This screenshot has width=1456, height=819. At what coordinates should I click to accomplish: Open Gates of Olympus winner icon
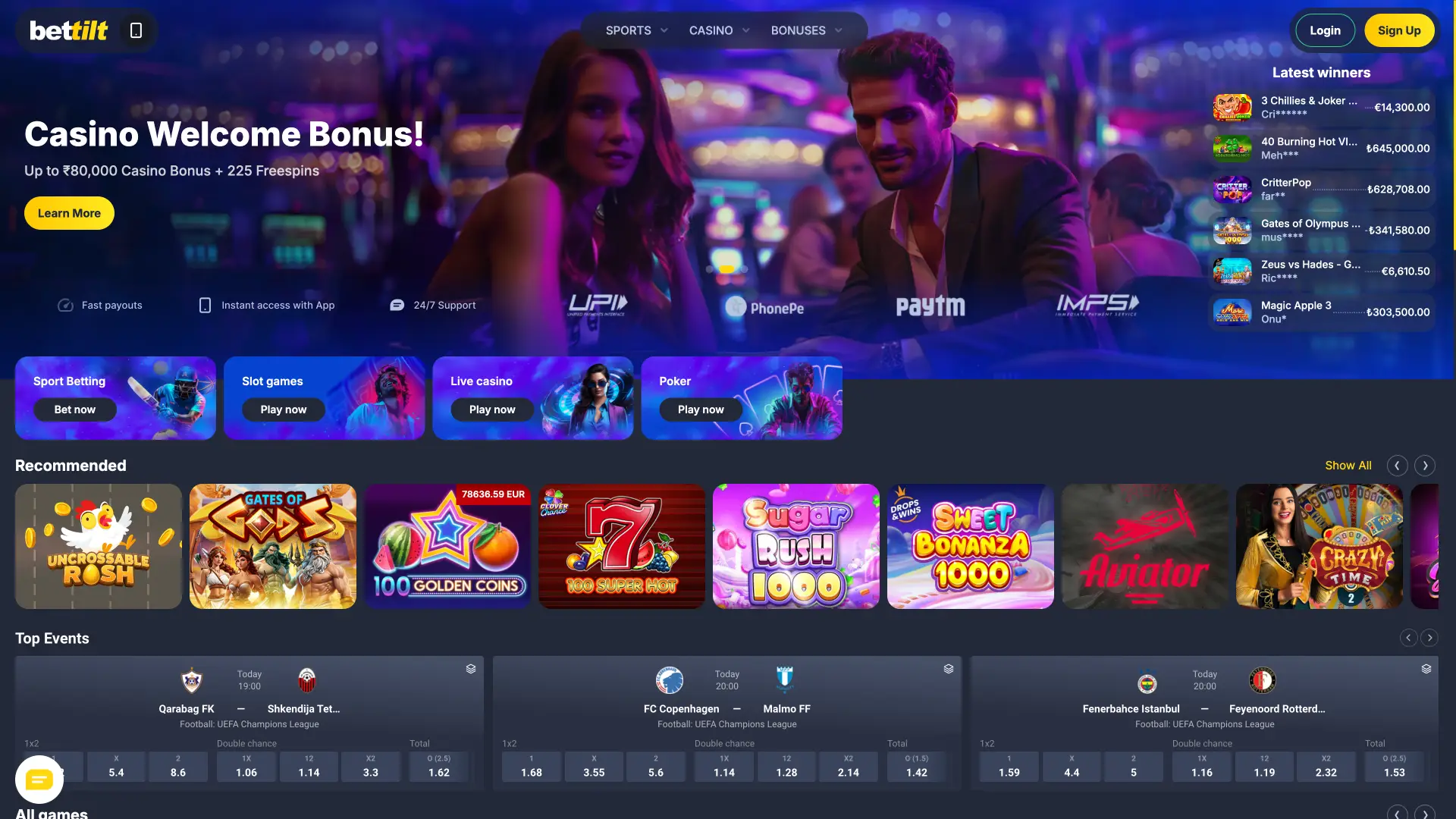1232,230
